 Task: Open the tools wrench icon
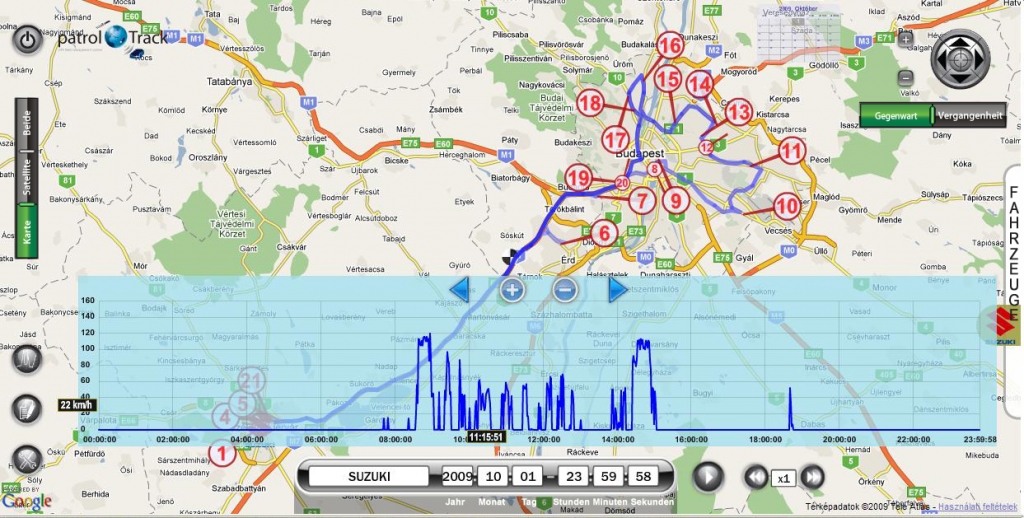(27, 459)
